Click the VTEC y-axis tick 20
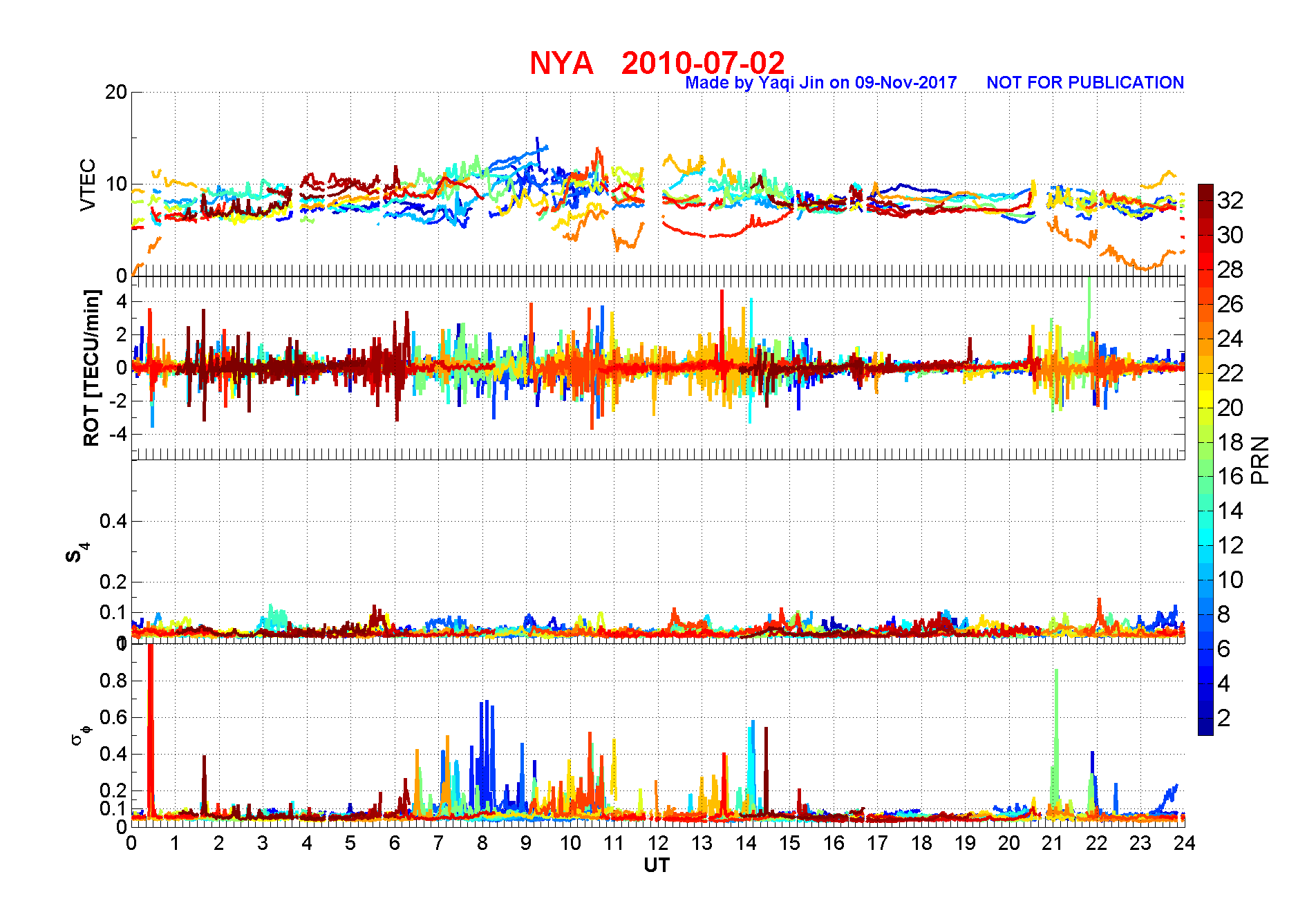1316x919 pixels. (x=116, y=92)
